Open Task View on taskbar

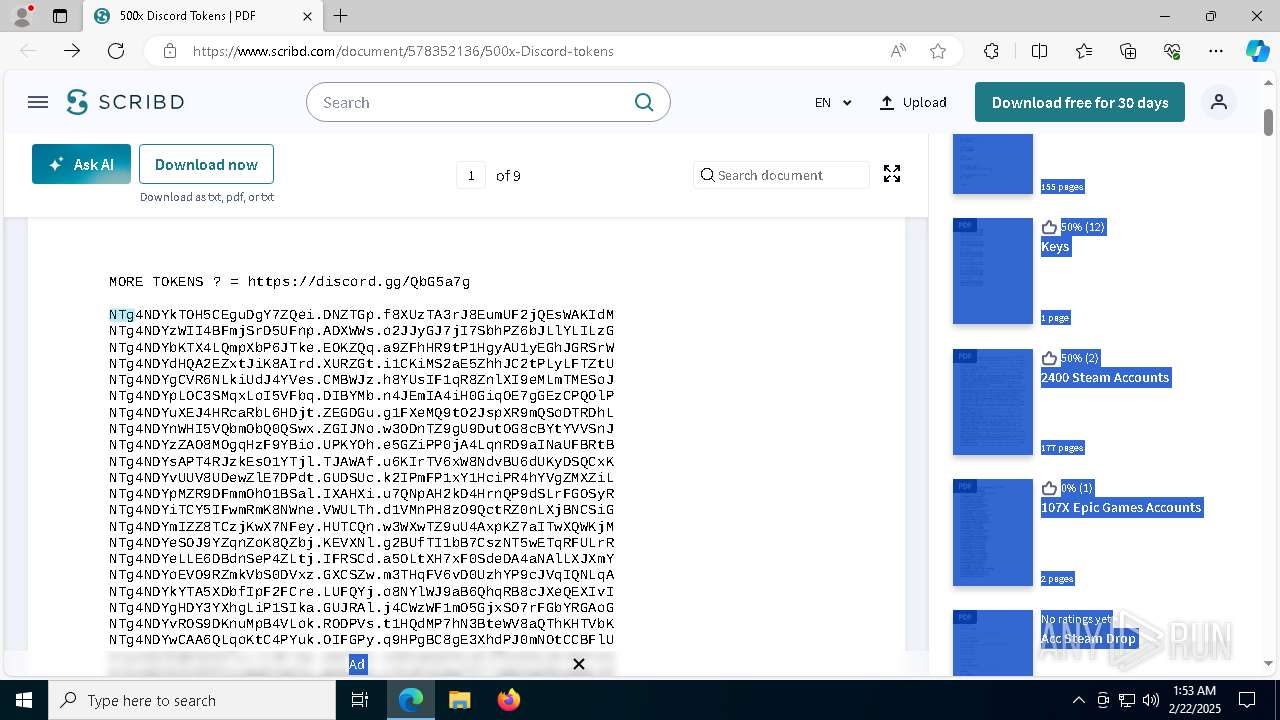click(360, 700)
